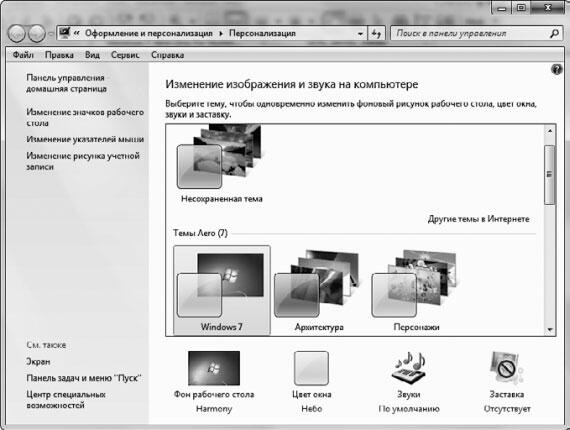Click the refresh icon beside address bar

376,34
